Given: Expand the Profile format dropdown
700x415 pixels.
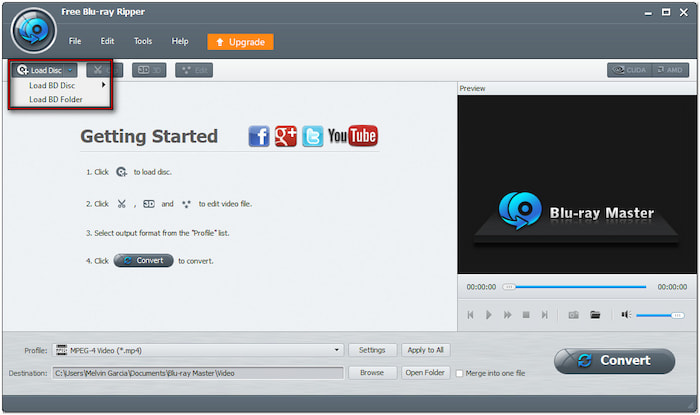Looking at the screenshot, I should click(x=338, y=350).
